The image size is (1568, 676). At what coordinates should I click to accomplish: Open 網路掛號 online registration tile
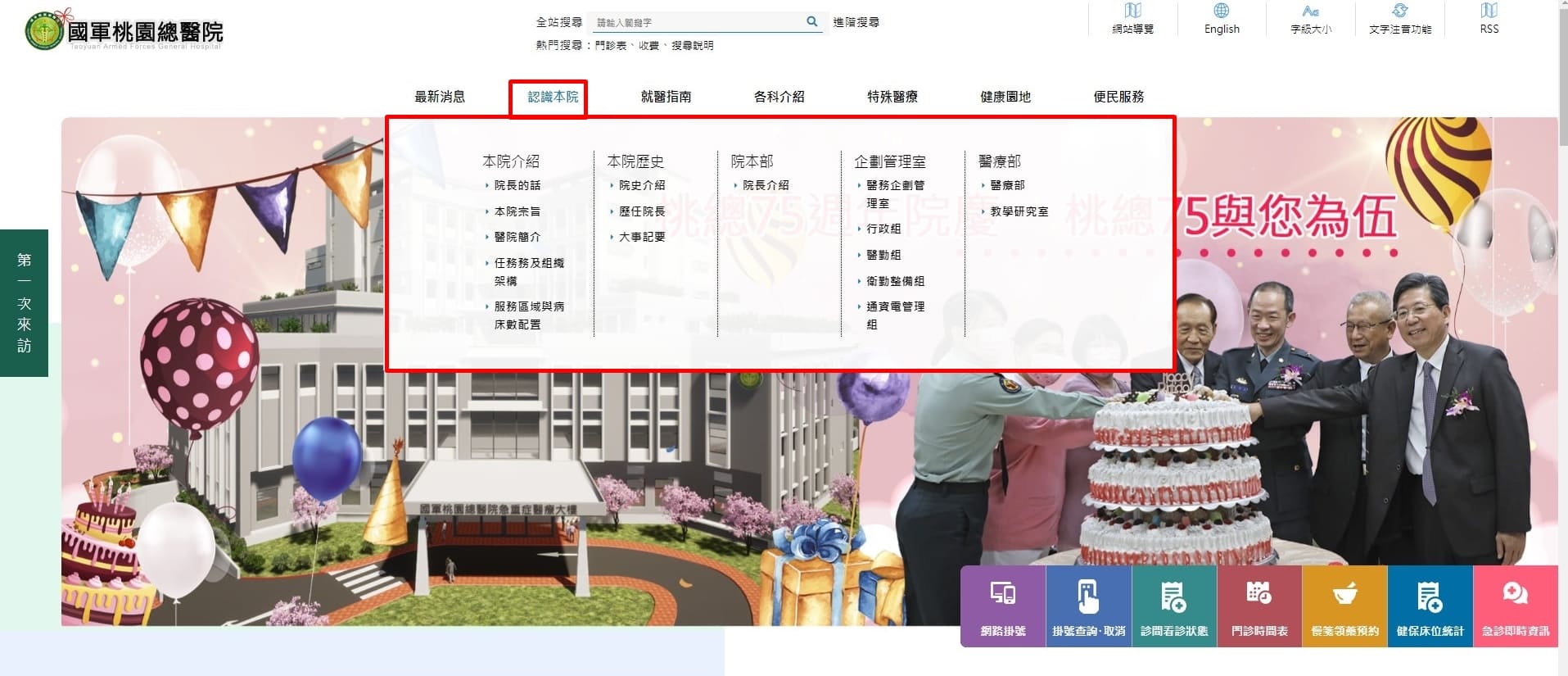(x=1002, y=606)
